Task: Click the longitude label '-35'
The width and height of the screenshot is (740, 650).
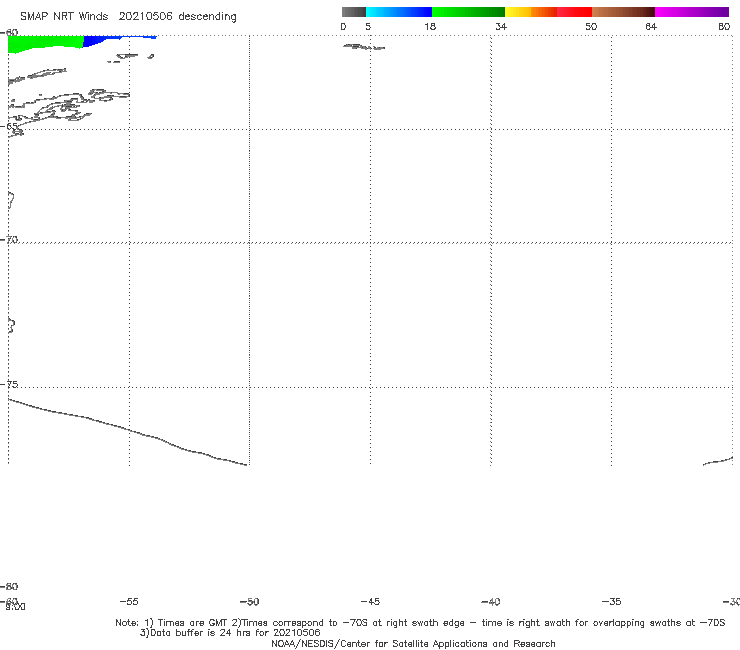Action: click(x=611, y=601)
